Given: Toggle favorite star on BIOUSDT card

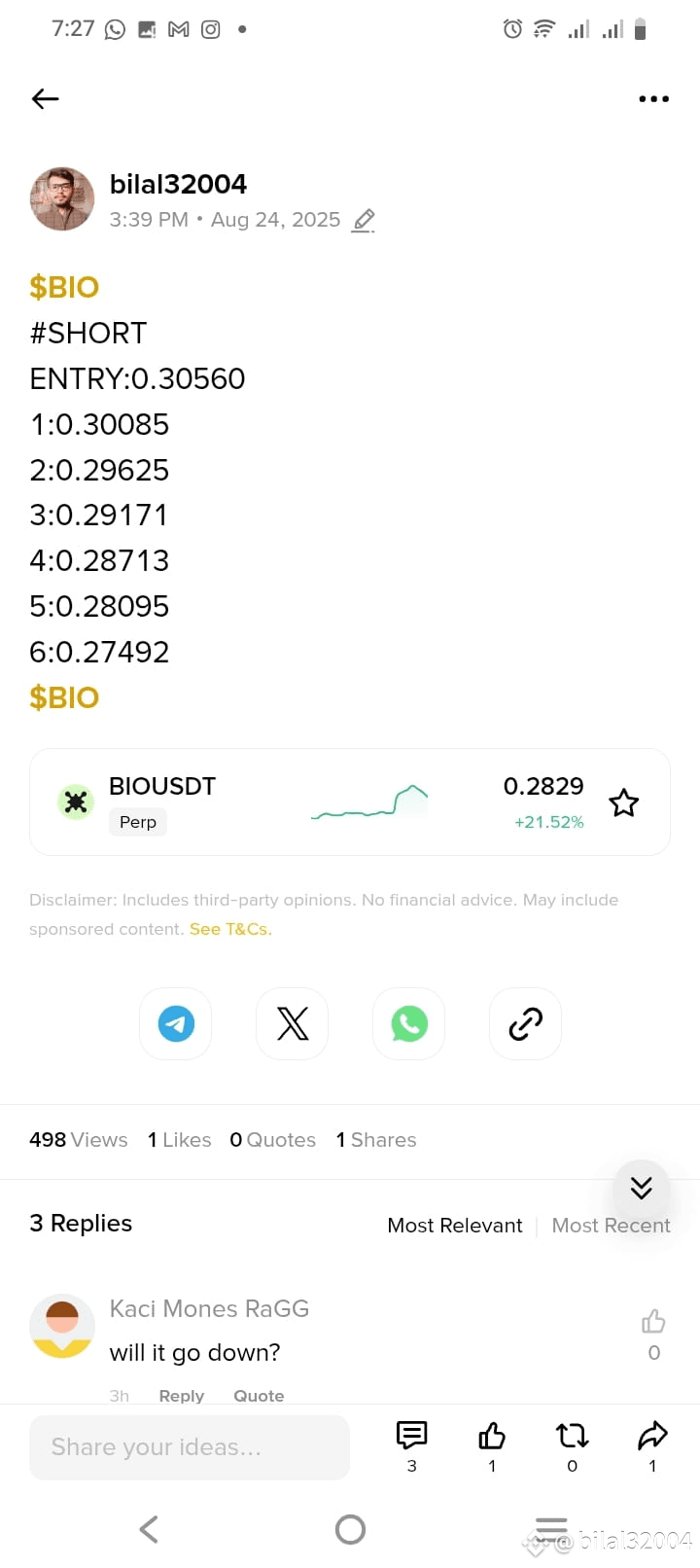Looking at the screenshot, I should pyautogui.click(x=623, y=802).
